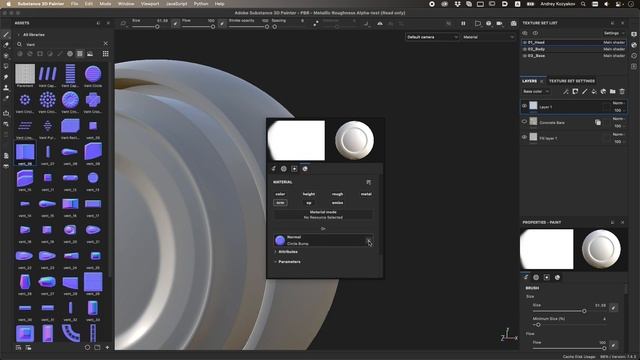Select the Projection tool in left toolbar
This screenshot has width=640, height=360.
coord(6,56)
